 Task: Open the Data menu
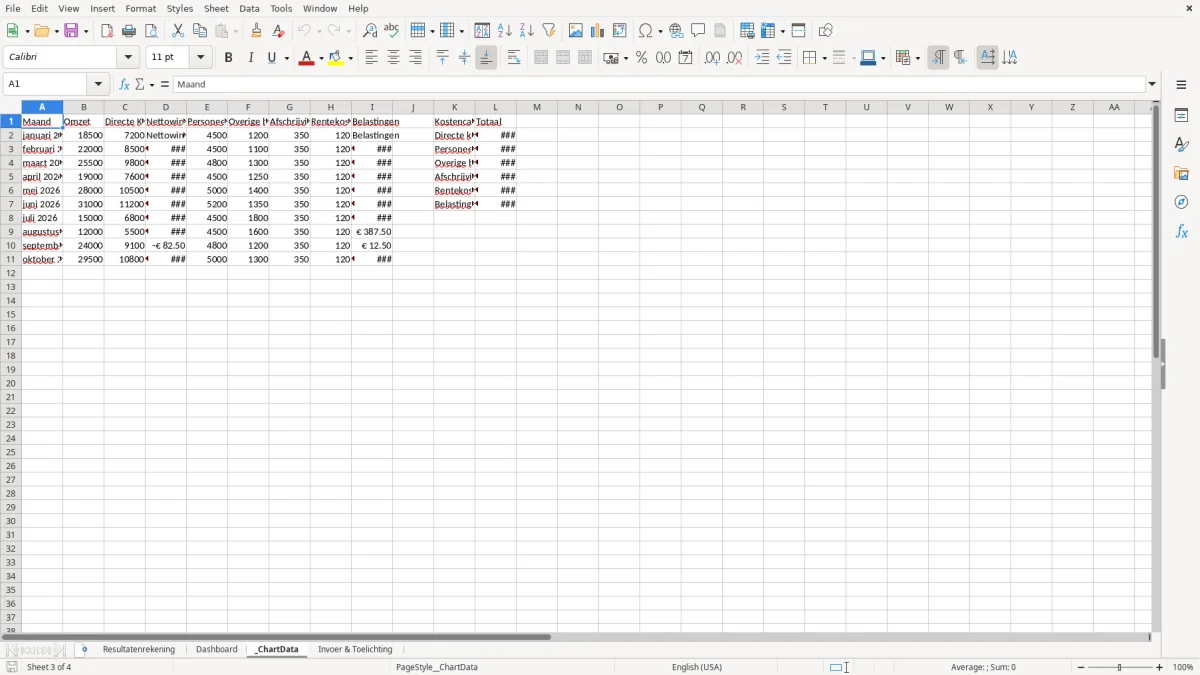tap(249, 8)
